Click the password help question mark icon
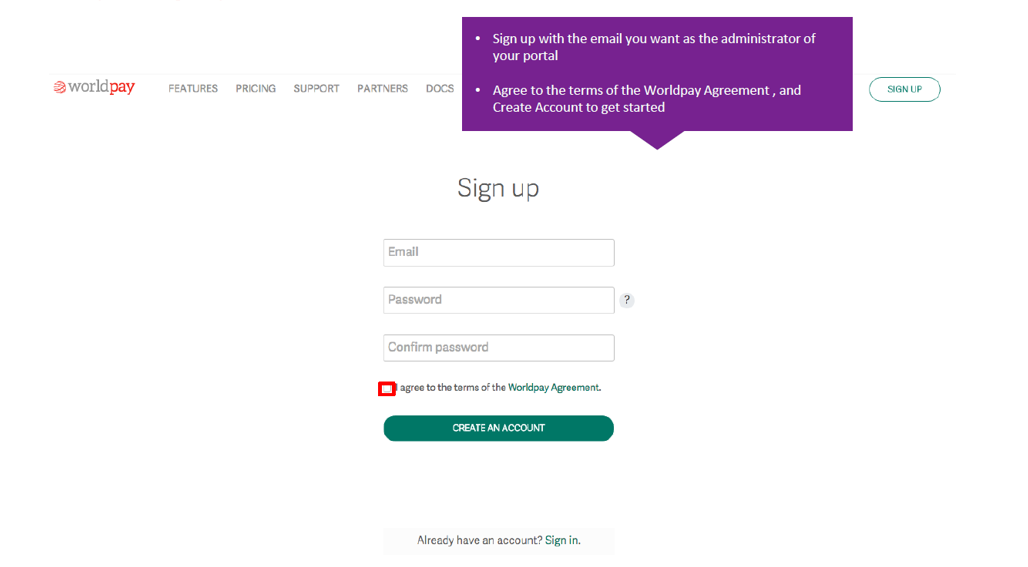Image resolution: width=1028 pixels, height=567 pixels. [x=627, y=300]
